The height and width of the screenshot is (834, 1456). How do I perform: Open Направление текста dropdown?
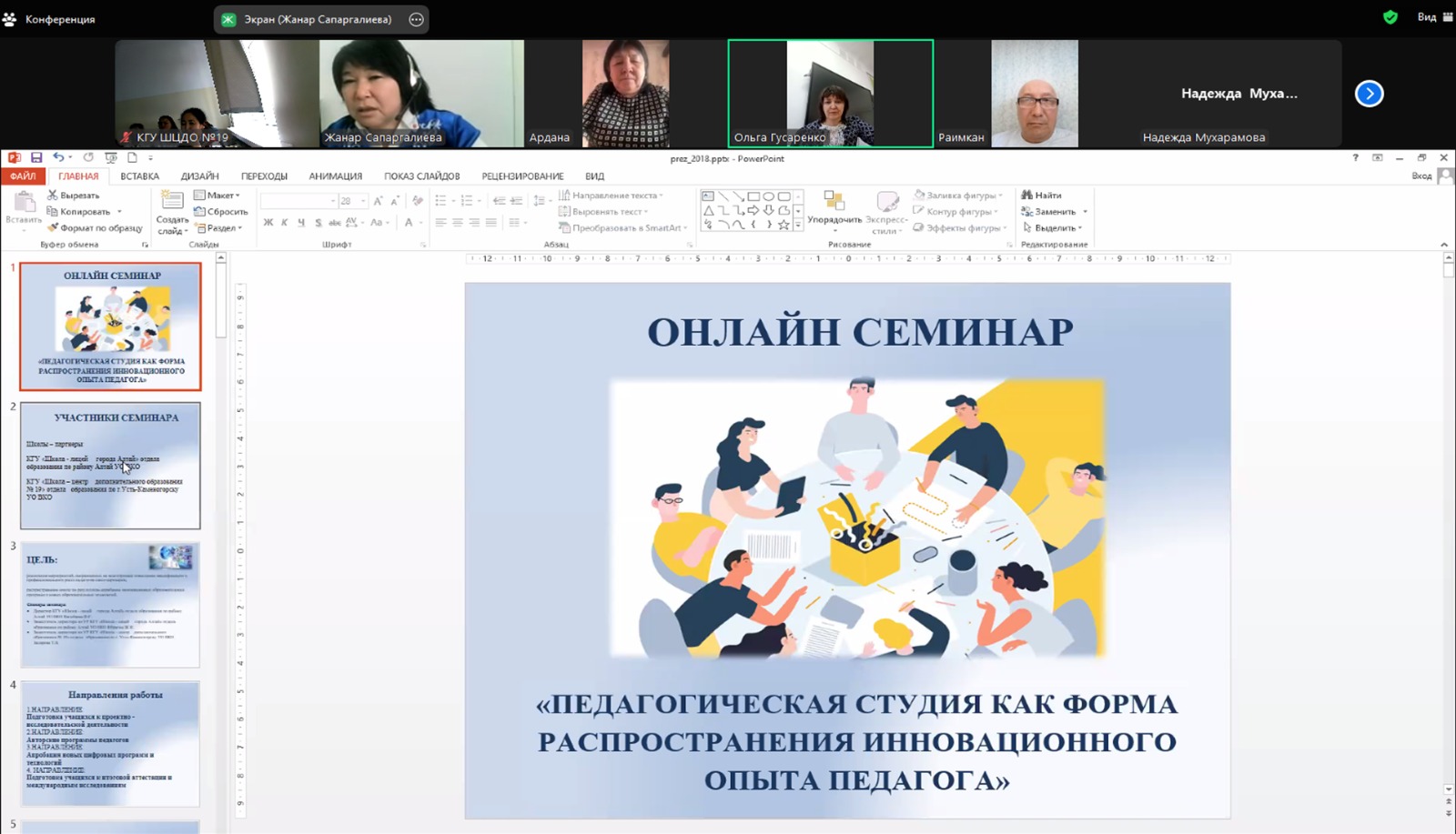point(611,196)
